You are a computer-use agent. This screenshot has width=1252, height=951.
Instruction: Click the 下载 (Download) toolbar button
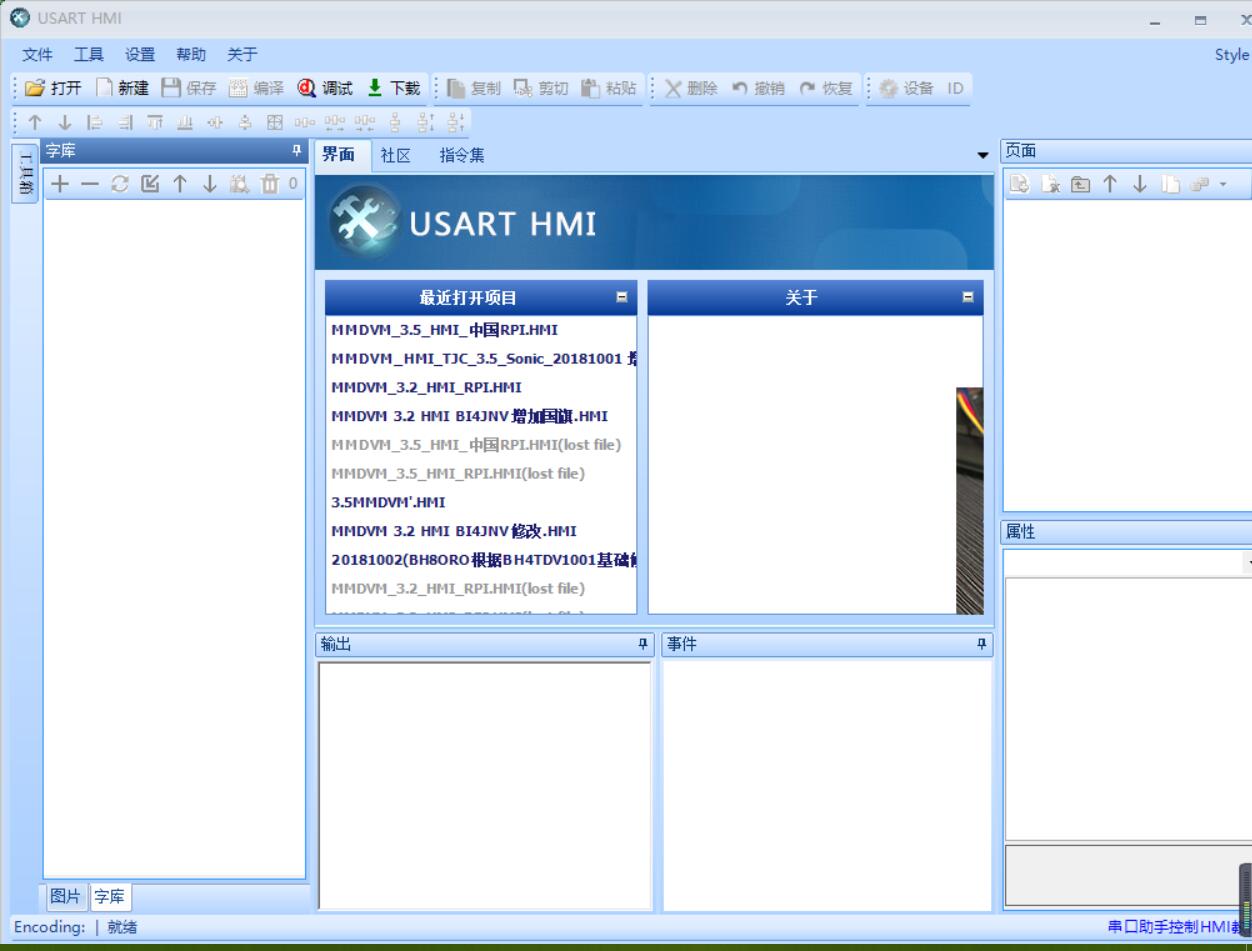point(394,88)
